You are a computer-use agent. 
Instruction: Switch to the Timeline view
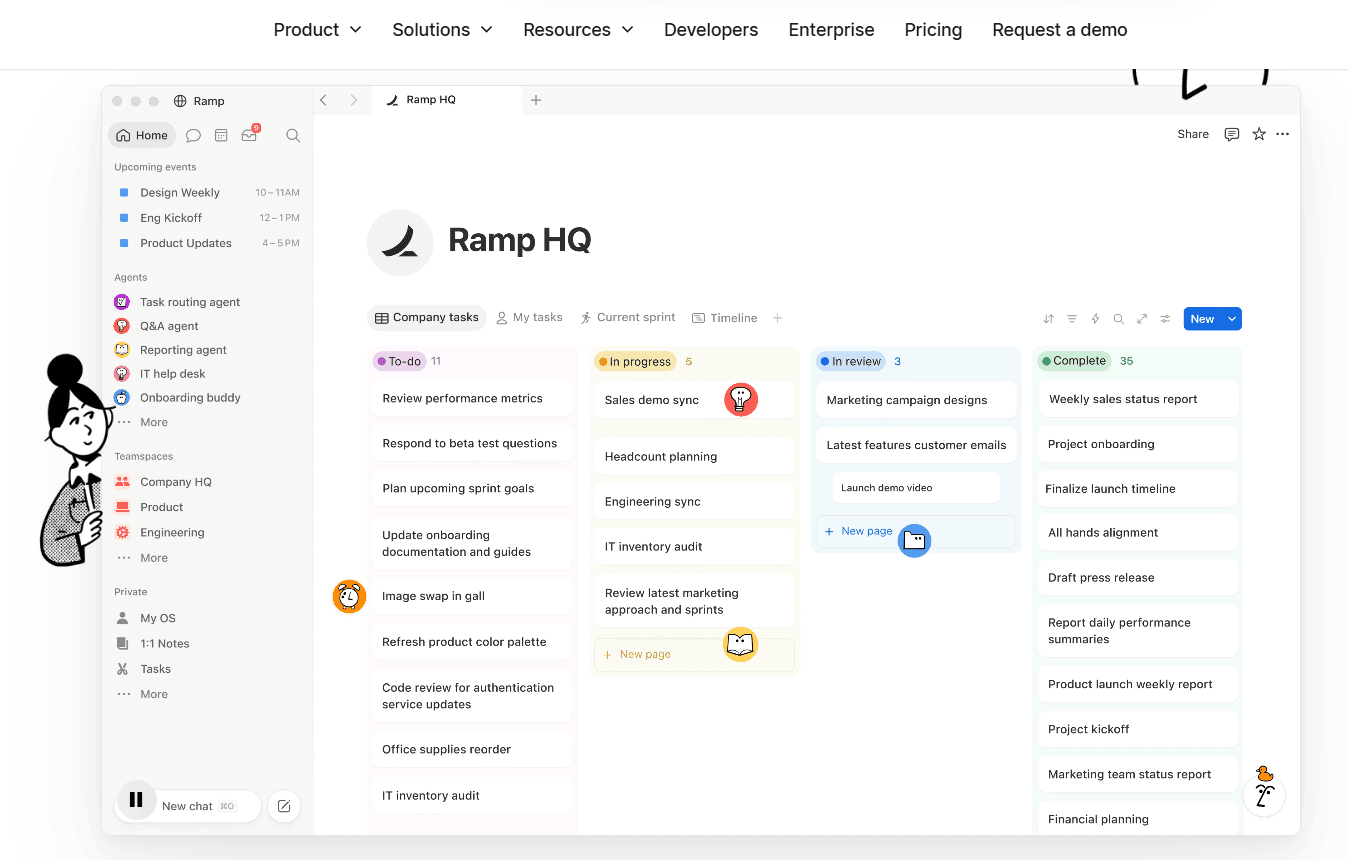pyautogui.click(x=725, y=318)
